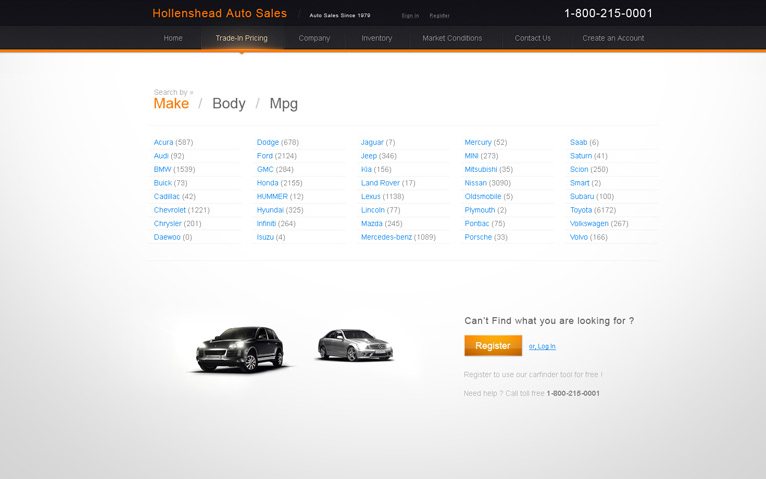This screenshot has height=479, width=766.
Task: Click the Pontiac make link
Action: (477, 224)
